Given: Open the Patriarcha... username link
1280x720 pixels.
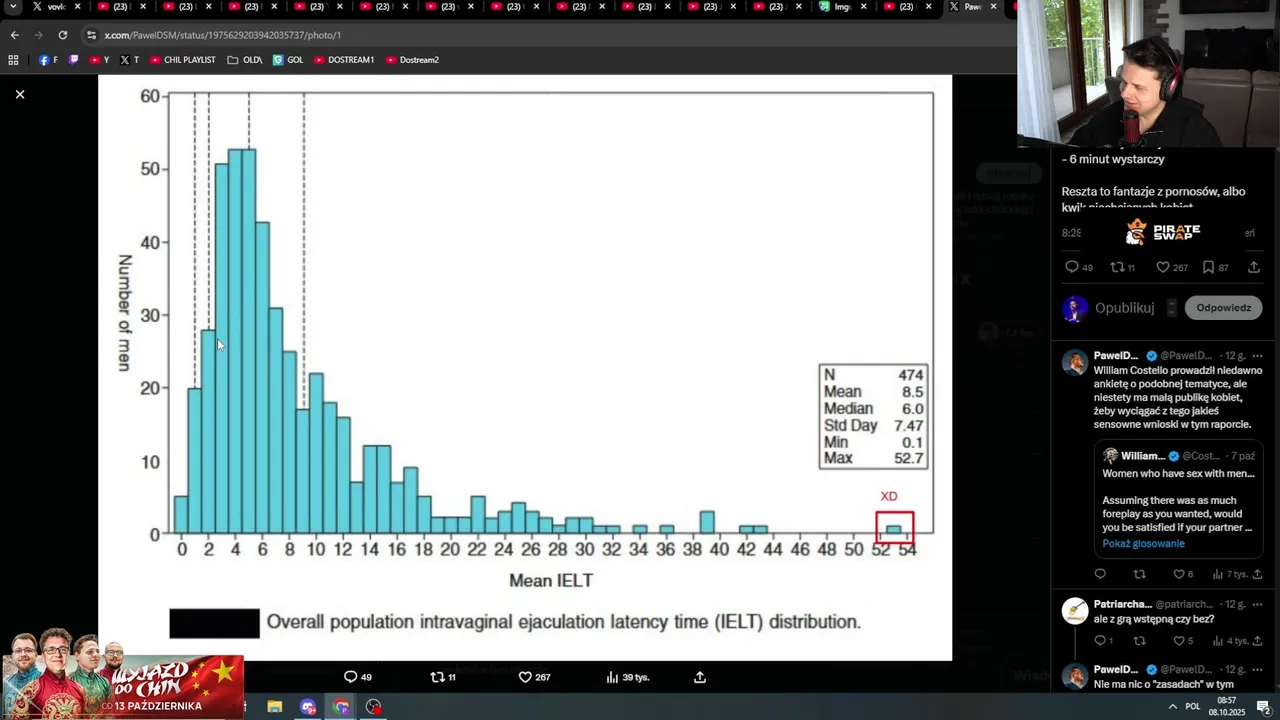Looking at the screenshot, I should pyautogui.click(x=1123, y=605).
